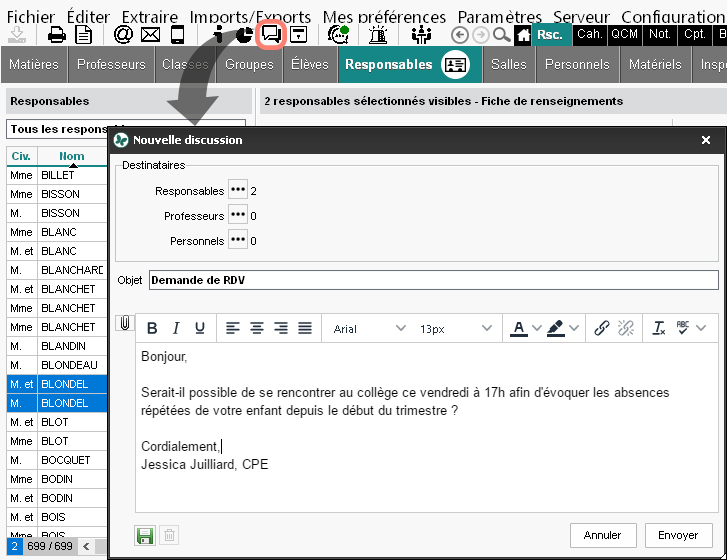This screenshot has height=560, width=728.
Task: Align text right
Action: [x=281, y=328]
